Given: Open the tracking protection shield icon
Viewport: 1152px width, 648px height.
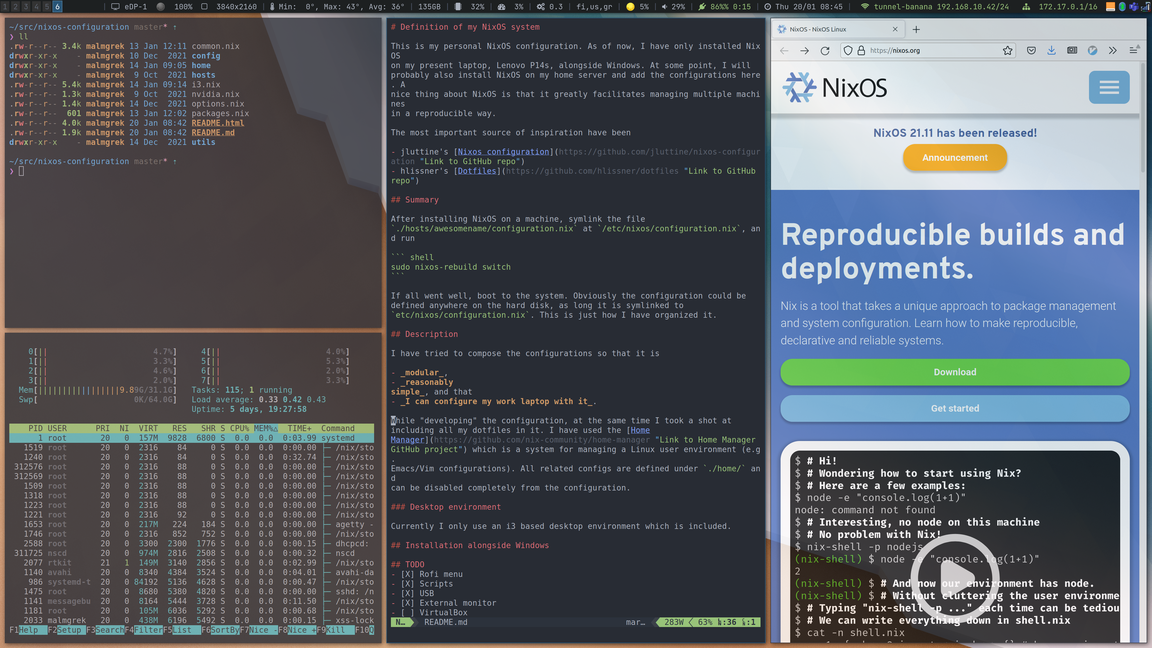Looking at the screenshot, I should click(x=848, y=51).
